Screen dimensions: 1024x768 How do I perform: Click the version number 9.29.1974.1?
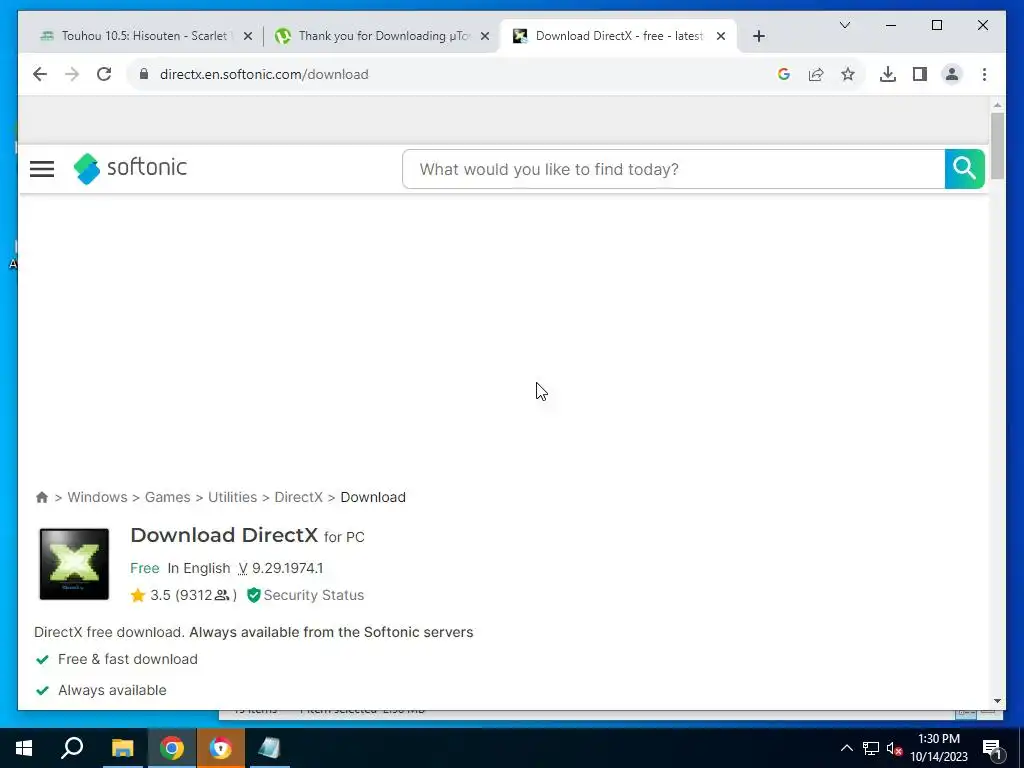click(287, 568)
